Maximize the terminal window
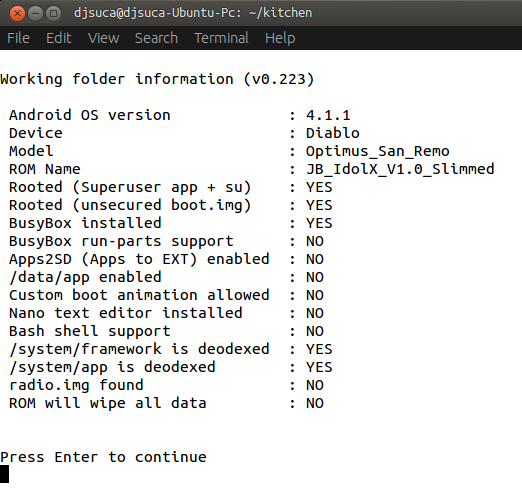This screenshot has height=488, width=522. click(x=53, y=14)
